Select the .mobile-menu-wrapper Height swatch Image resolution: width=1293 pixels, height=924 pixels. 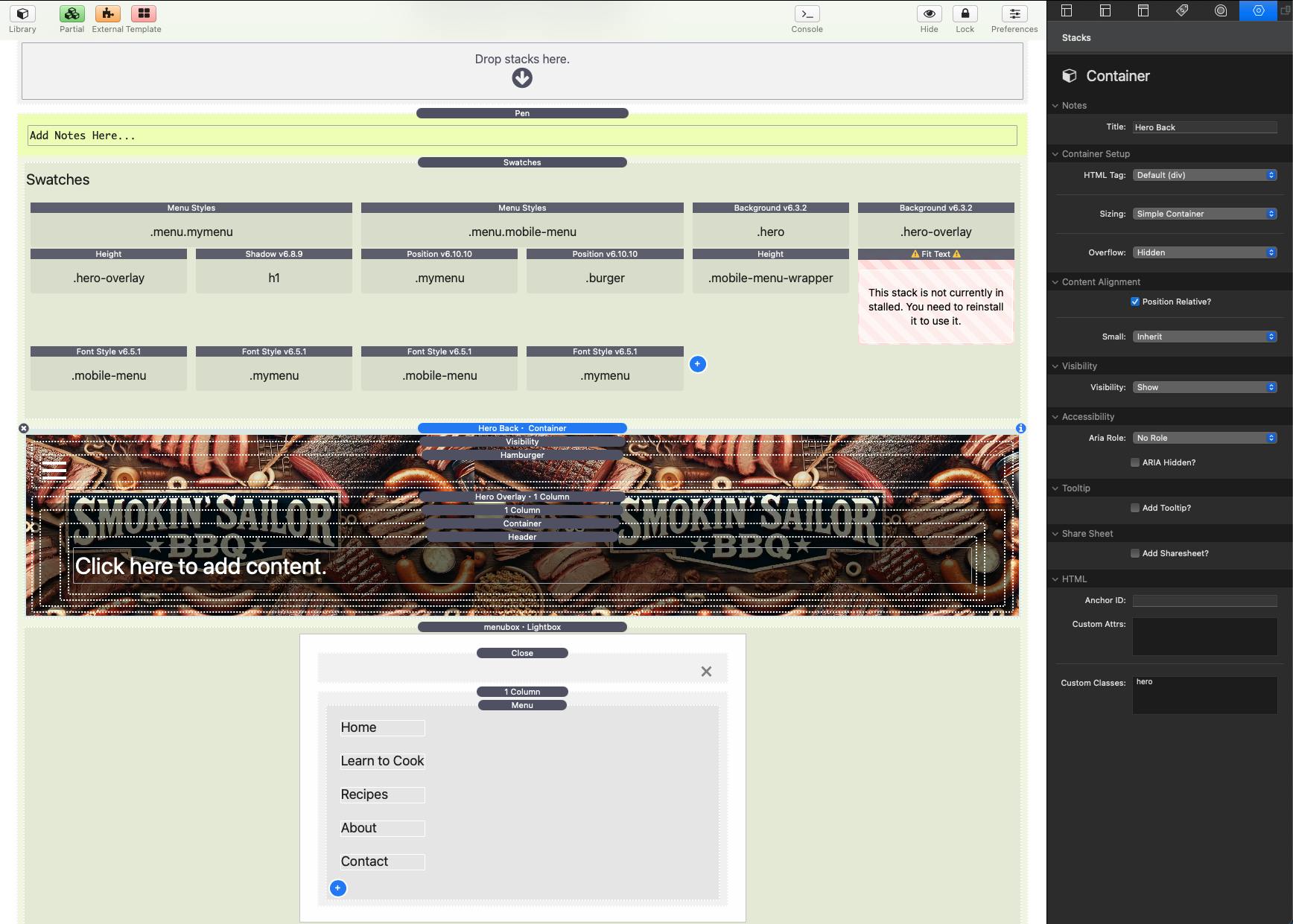[x=770, y=271]
